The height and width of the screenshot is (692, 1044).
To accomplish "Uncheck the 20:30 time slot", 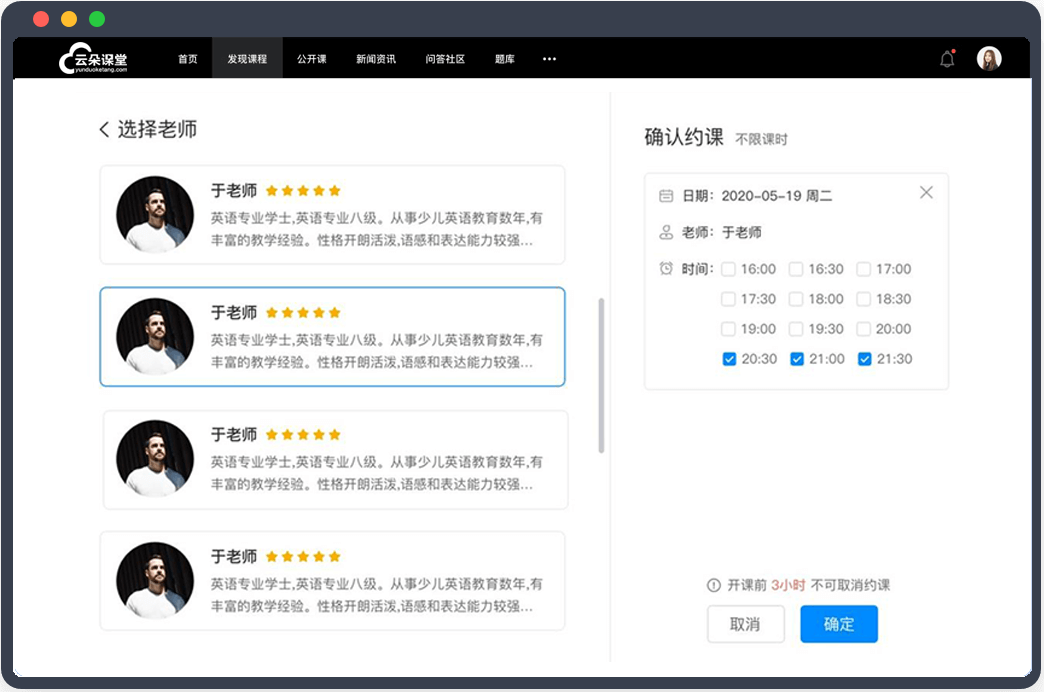I will (729, 359).
